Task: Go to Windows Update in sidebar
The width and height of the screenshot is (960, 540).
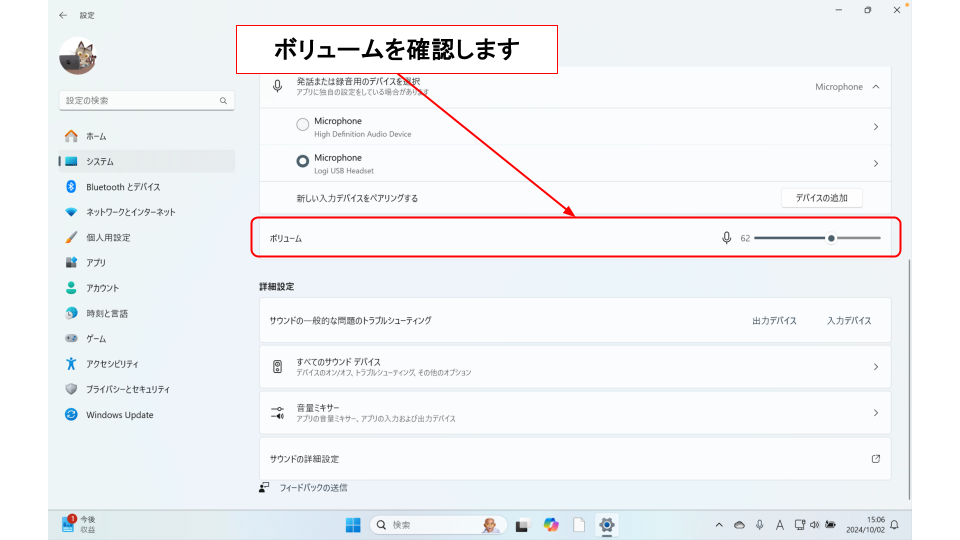Action: coord(119,415)
